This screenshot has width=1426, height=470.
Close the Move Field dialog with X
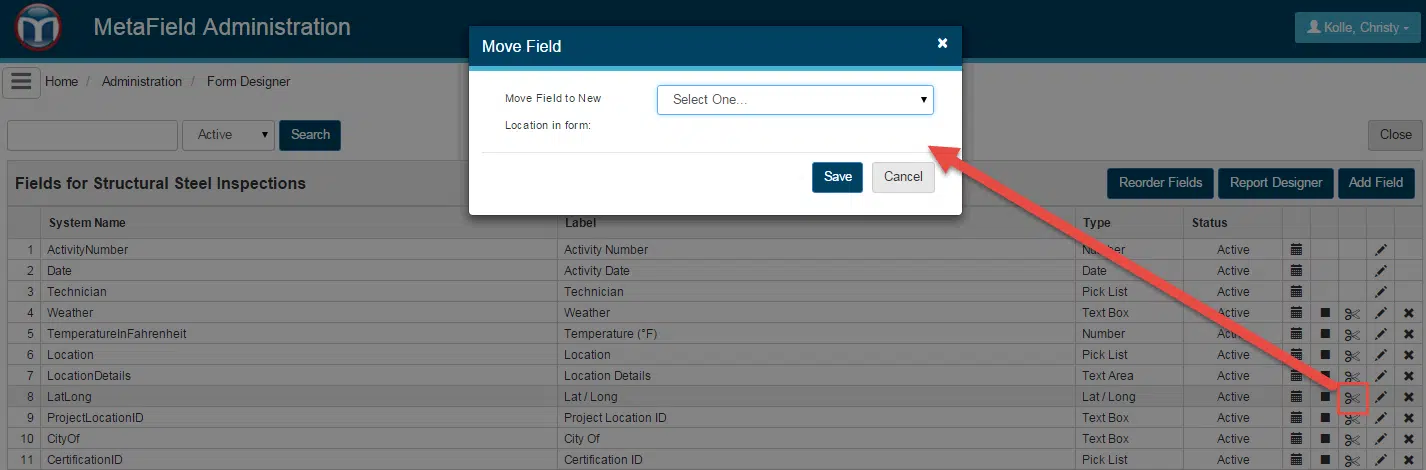942,44
